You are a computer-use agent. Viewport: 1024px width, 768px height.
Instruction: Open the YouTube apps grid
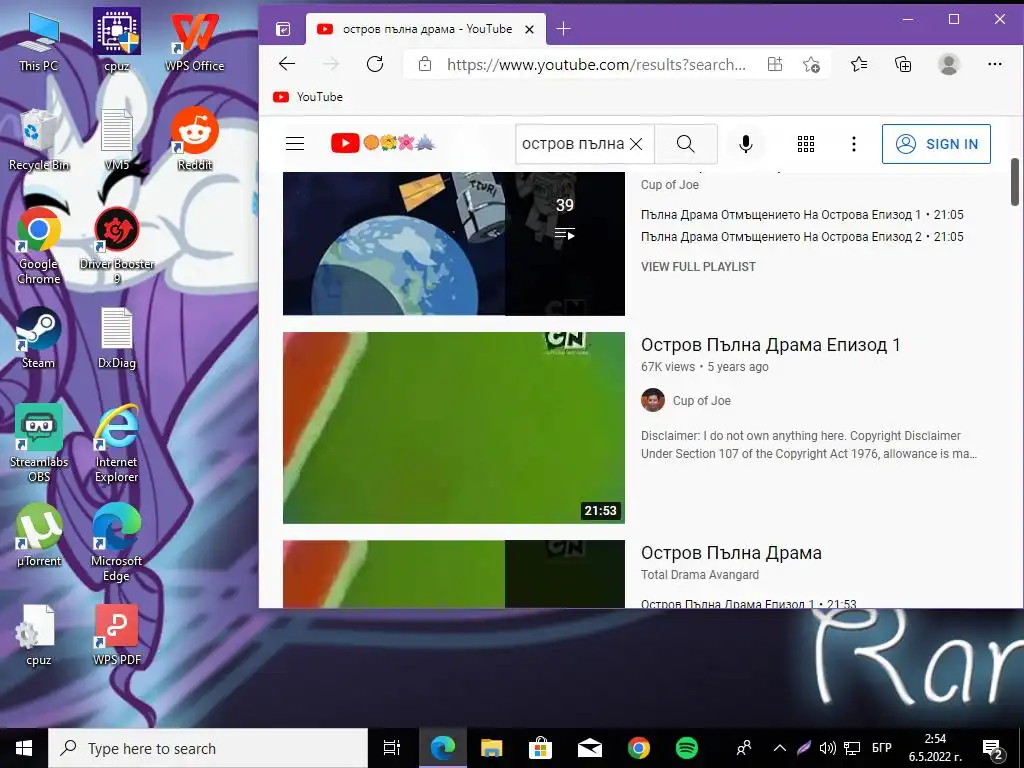click(x=806, y=144)
